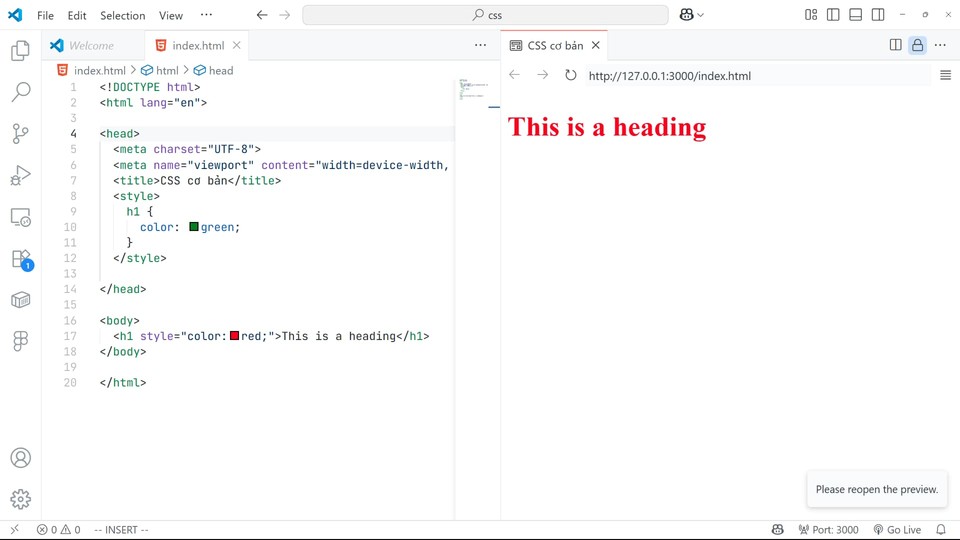
Task: Open Extensions view with update badge
Action: [x=20, y=258]
